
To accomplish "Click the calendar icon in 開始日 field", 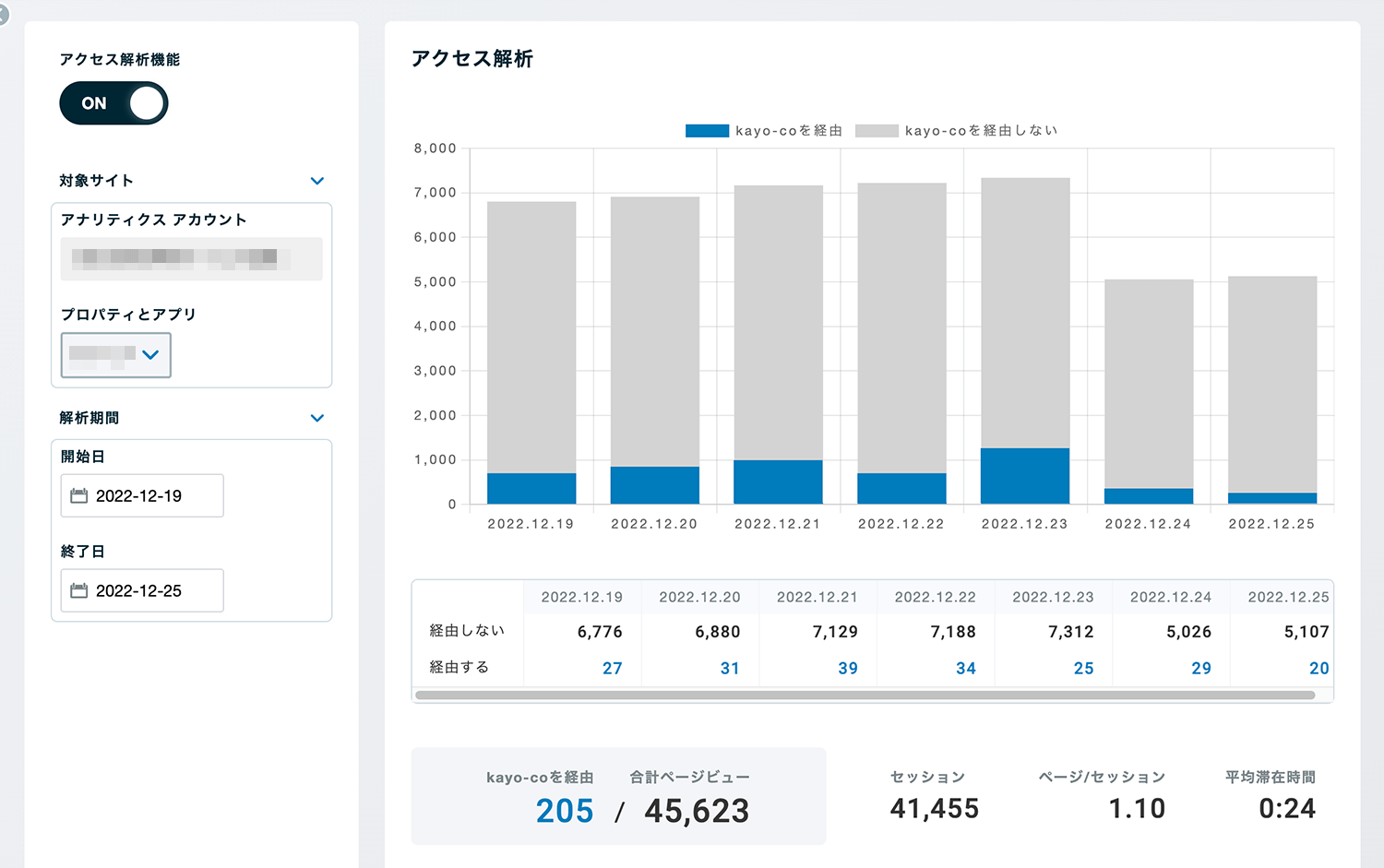I will click(79, 496).
